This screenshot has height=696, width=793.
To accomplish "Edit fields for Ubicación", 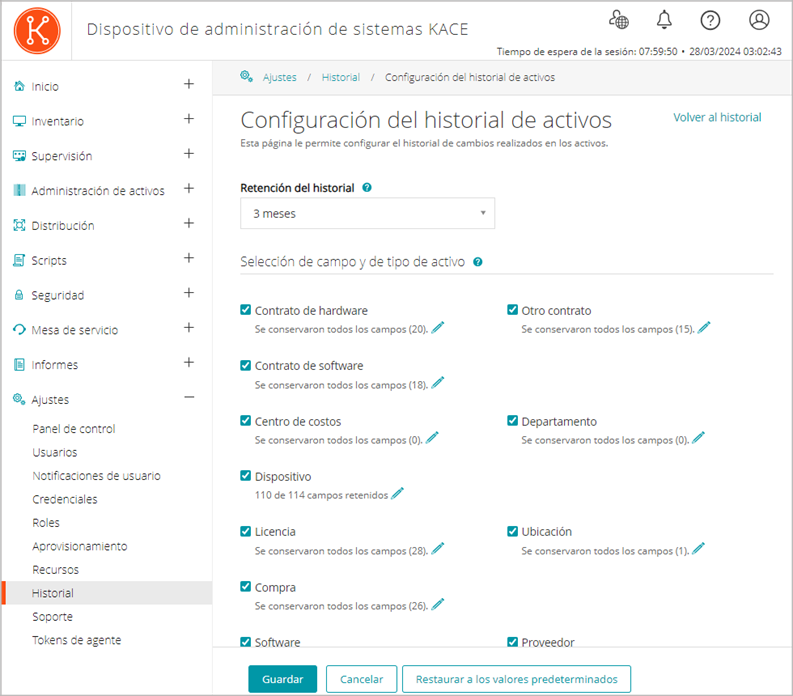I will [x=698, y=548].
